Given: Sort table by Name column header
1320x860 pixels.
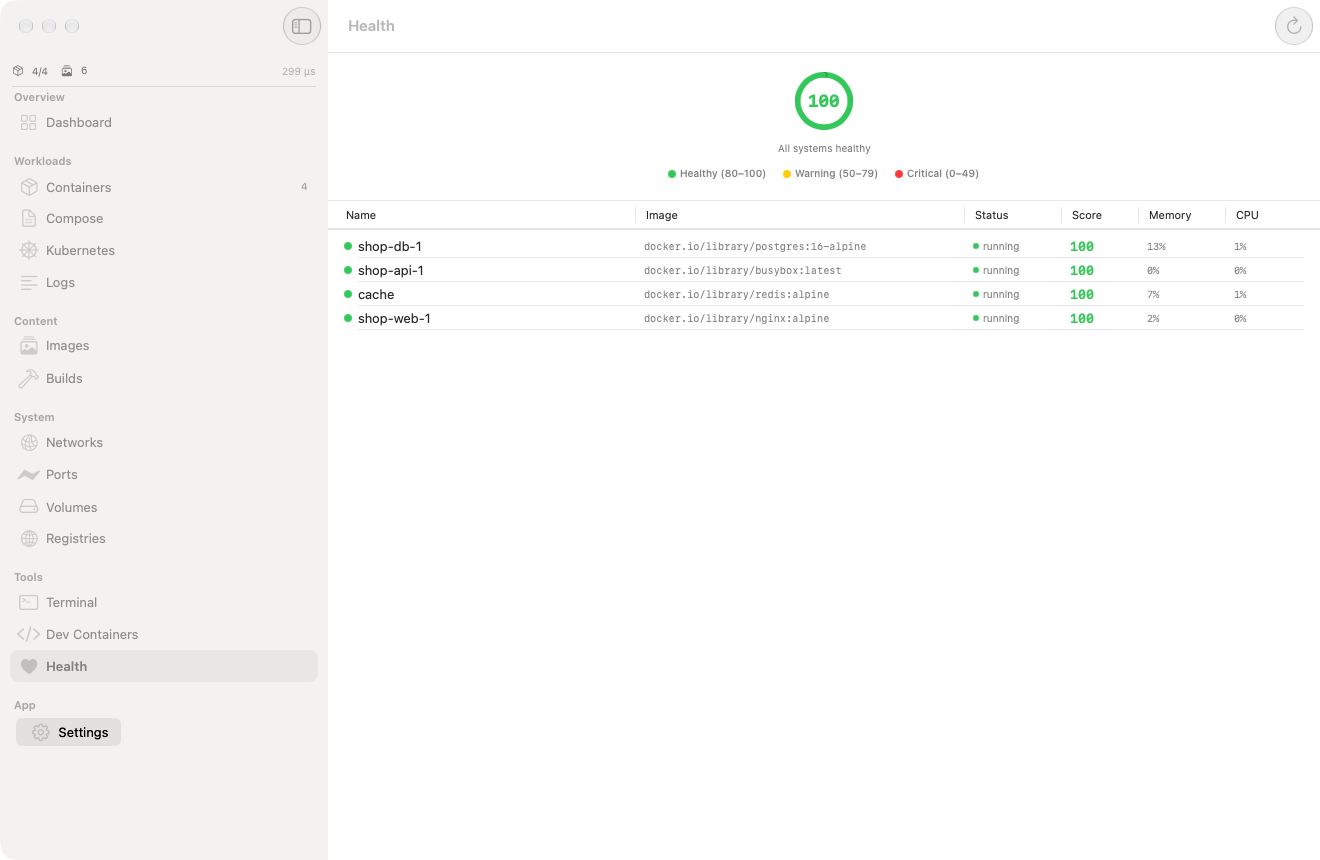Looking at the screenshot, I should (x=361, y=215).
